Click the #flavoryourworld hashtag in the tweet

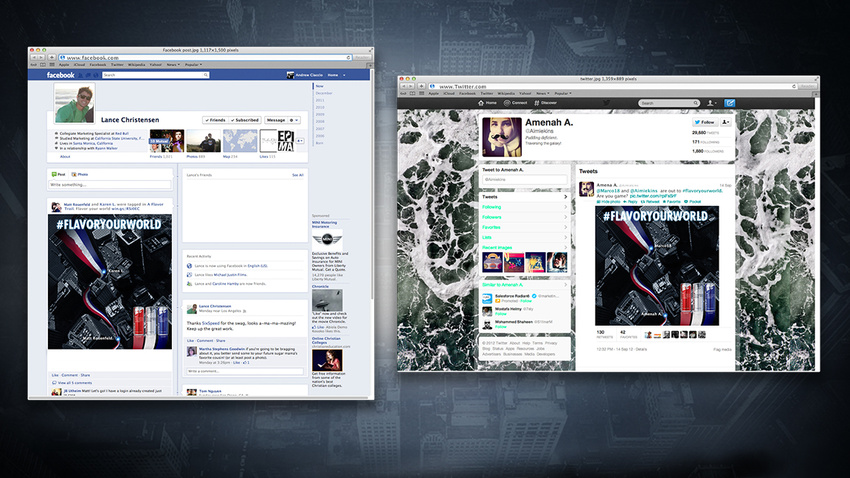pyautogui.click(x=701, y=191)
